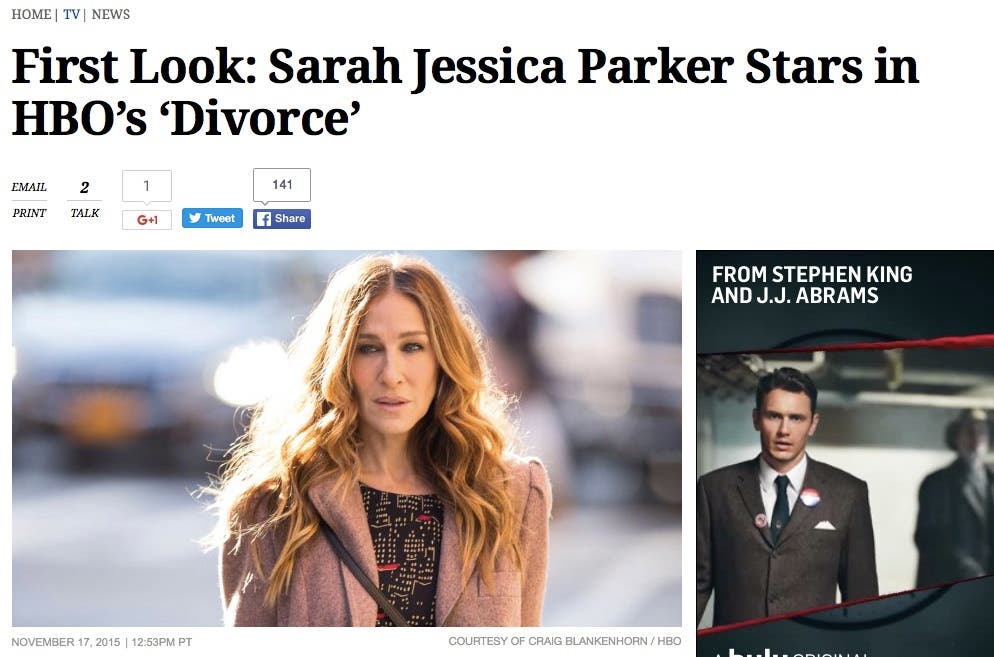
Task: Open the Facebook share count bubble showing 141
Action: [281, 185]
